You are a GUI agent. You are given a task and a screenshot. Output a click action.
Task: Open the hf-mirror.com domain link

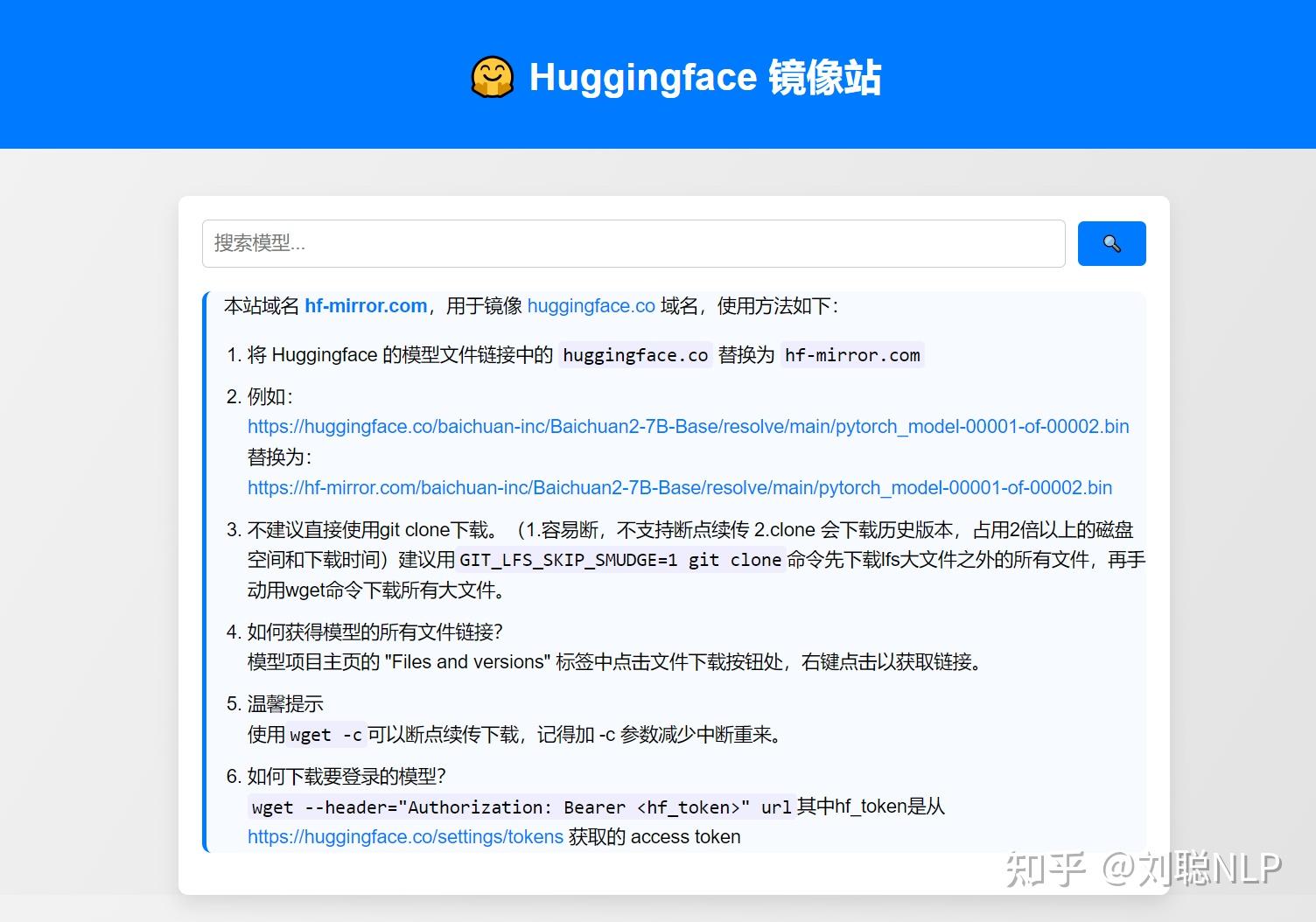(x=365, y=306)
